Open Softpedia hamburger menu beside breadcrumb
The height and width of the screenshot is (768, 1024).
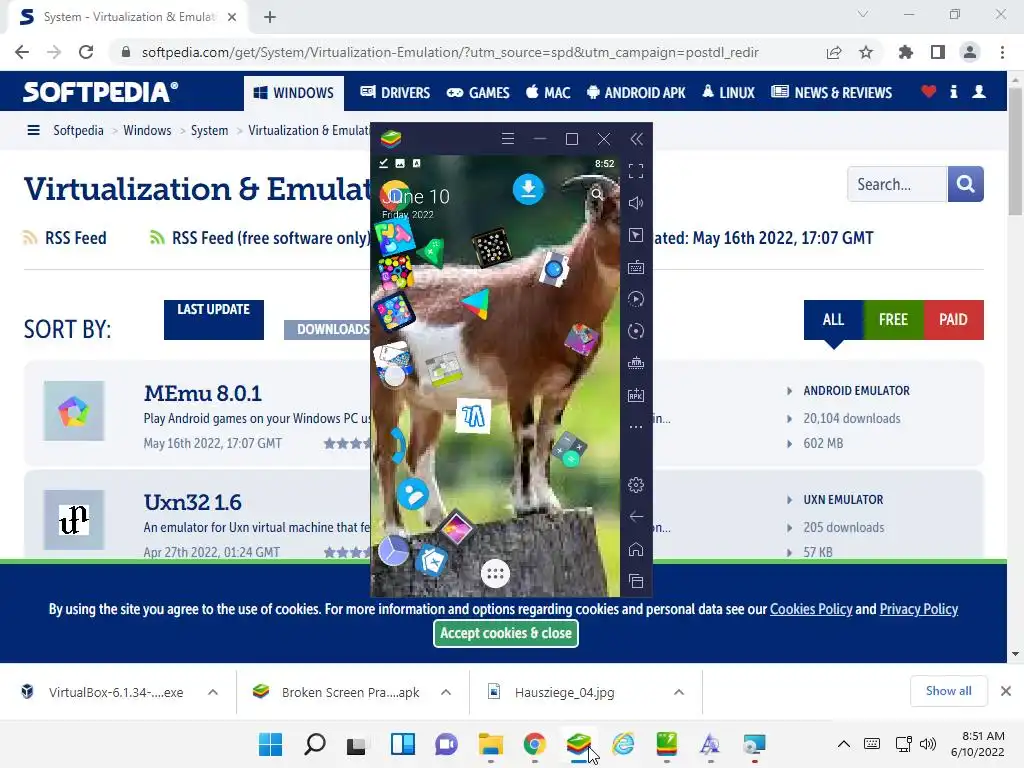tap(33, 131)
